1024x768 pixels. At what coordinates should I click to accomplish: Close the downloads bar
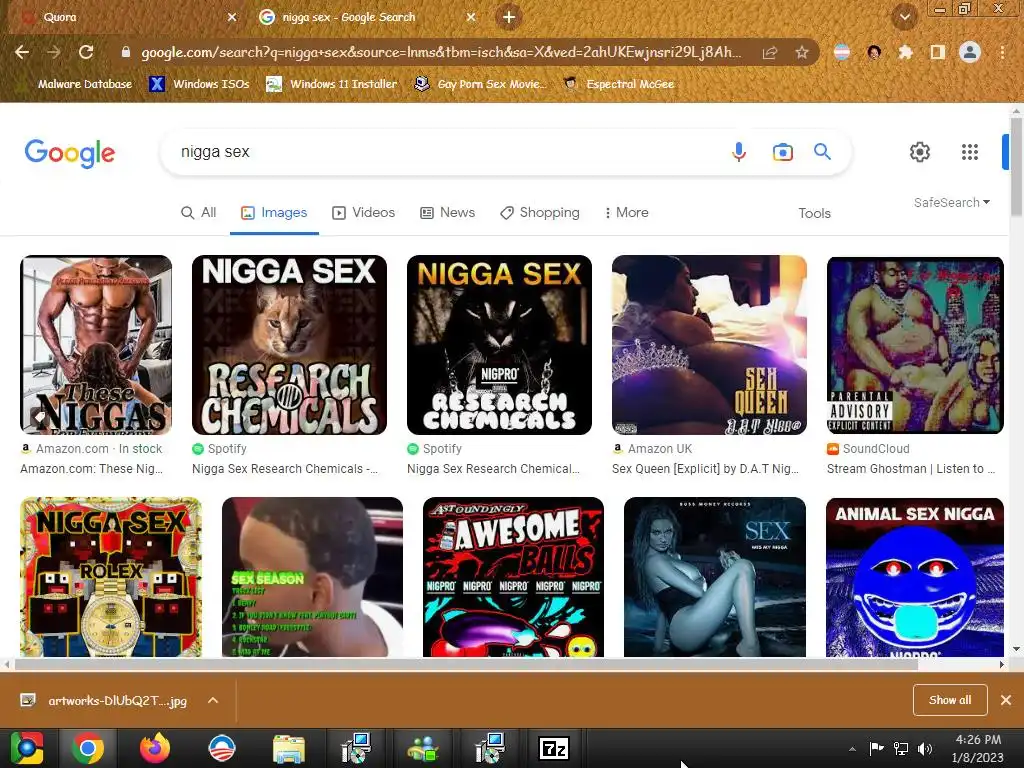pos(1006,700)
